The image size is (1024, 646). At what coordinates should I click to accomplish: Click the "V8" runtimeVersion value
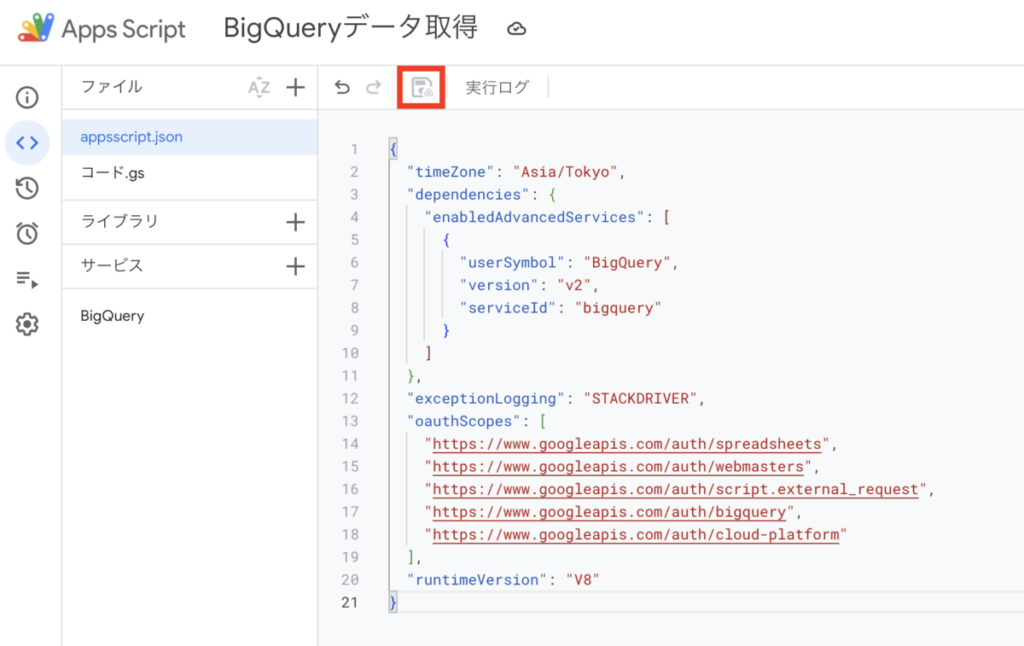[583, 580]
